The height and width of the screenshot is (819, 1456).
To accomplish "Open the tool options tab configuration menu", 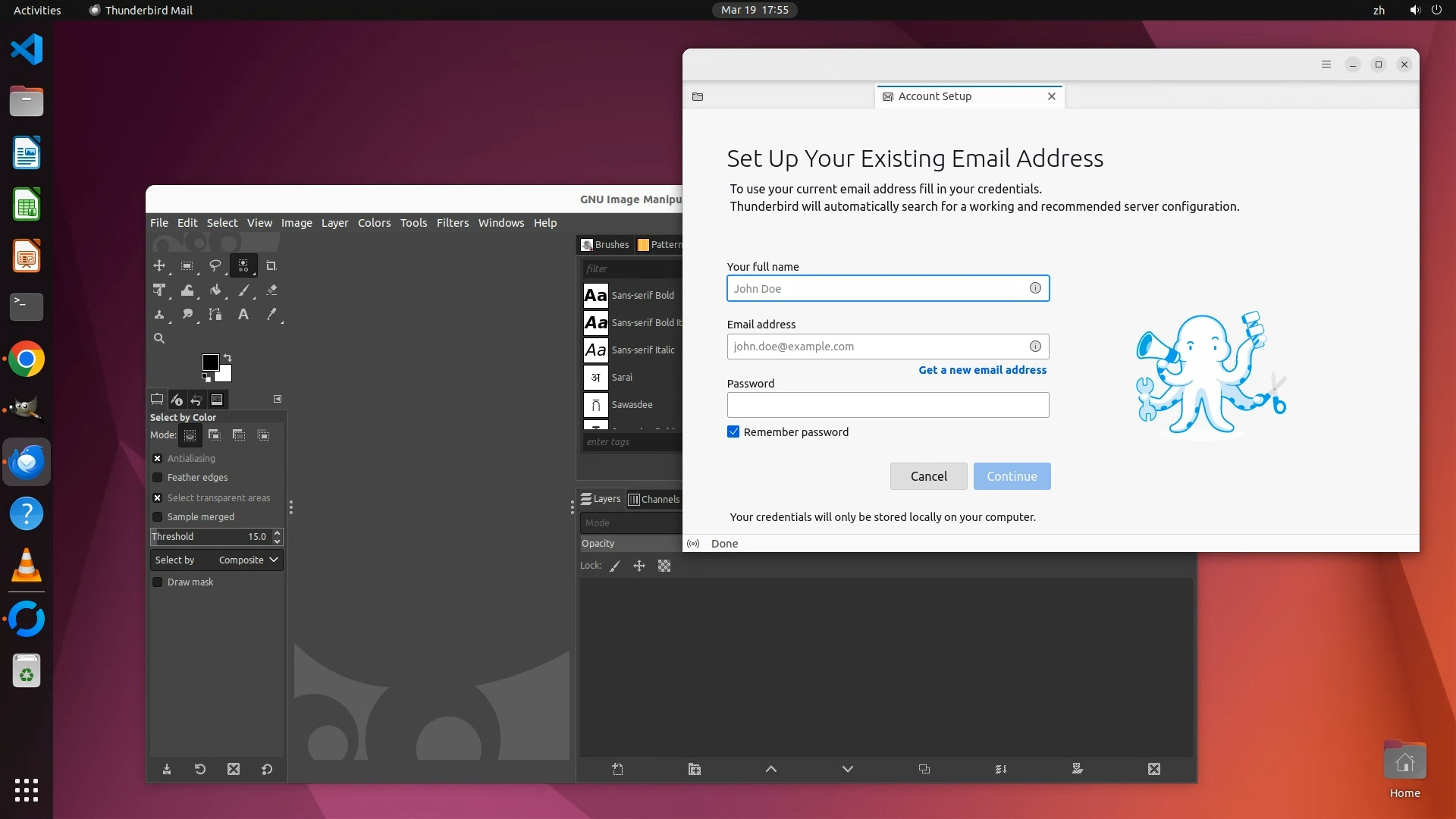I will 278,399.
